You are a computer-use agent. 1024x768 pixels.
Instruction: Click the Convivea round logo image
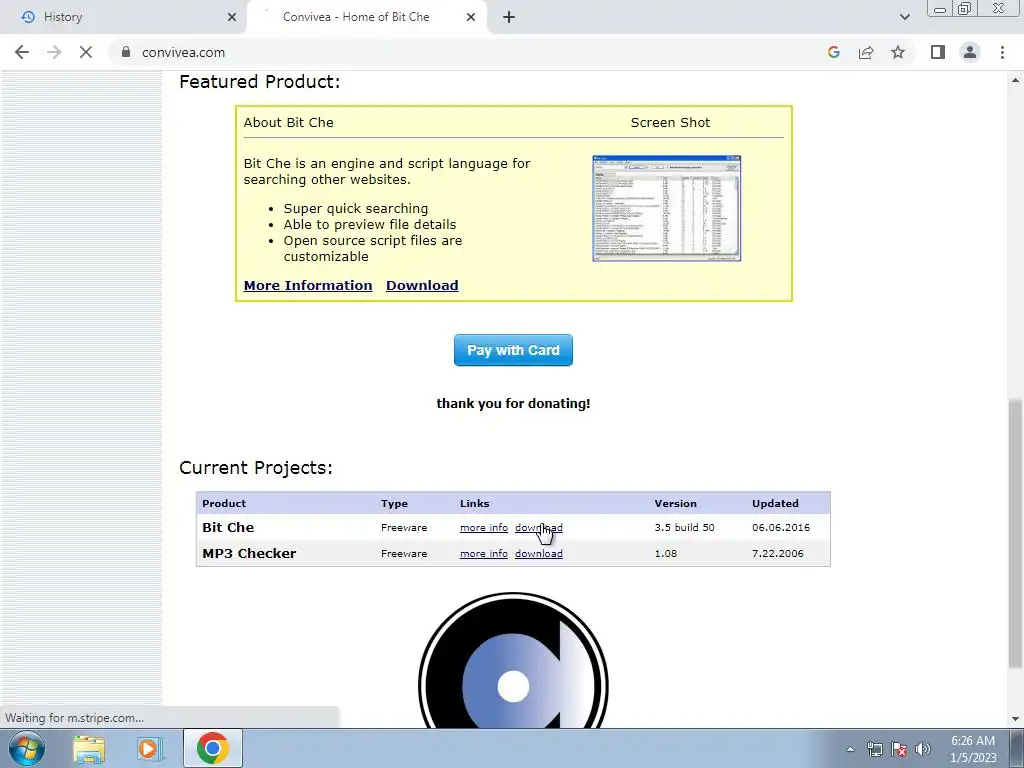pos(513,660)
